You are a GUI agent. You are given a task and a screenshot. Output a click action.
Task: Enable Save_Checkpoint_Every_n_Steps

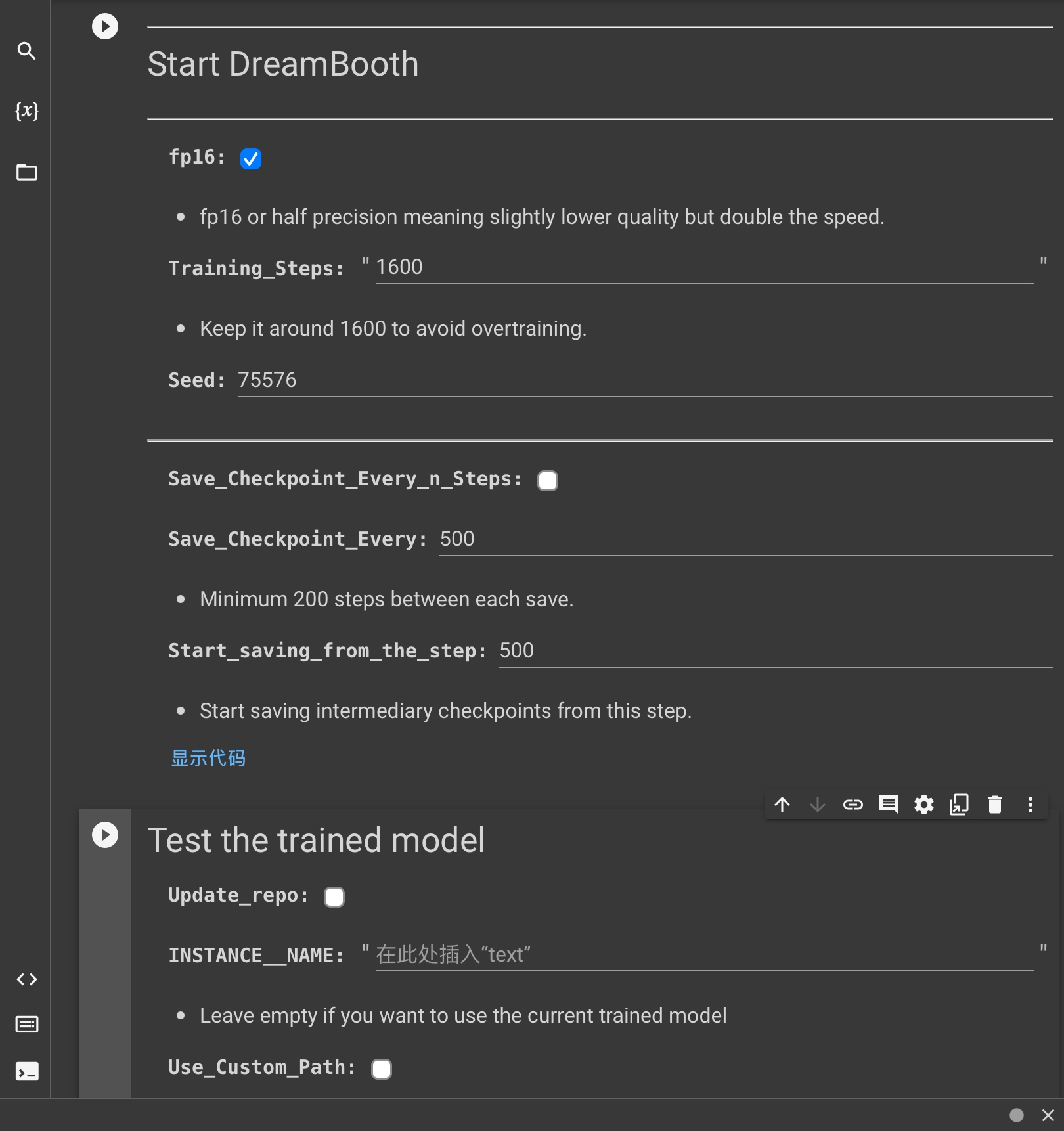point(547,480)
